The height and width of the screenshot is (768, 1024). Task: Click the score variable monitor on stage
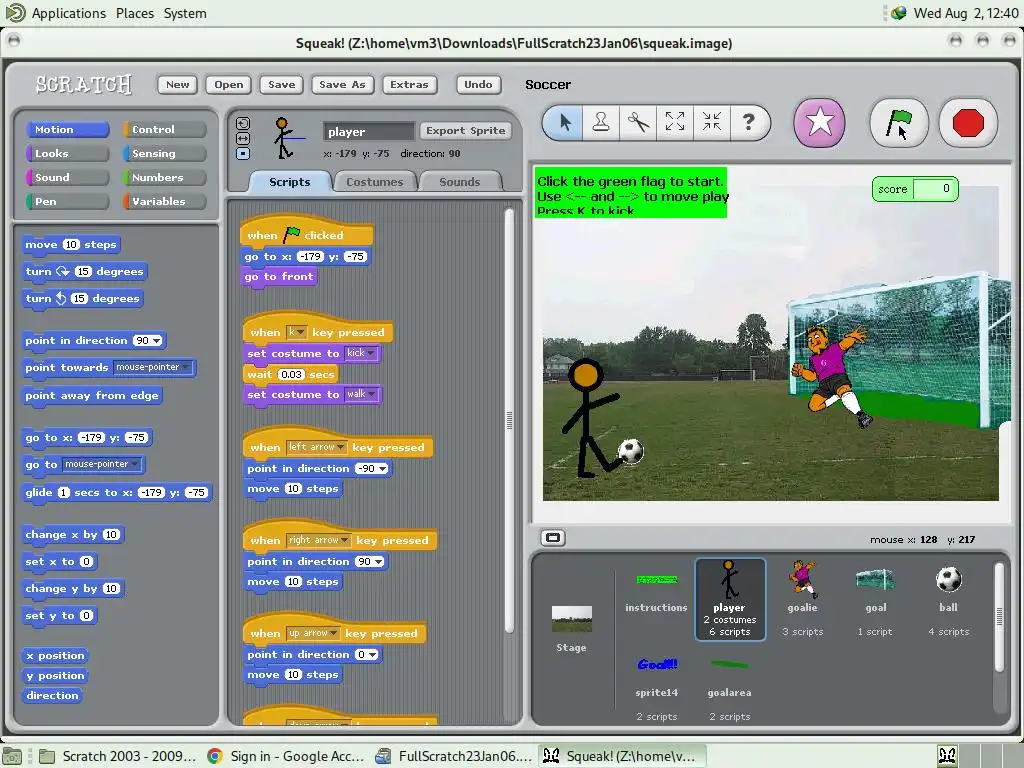915,189
